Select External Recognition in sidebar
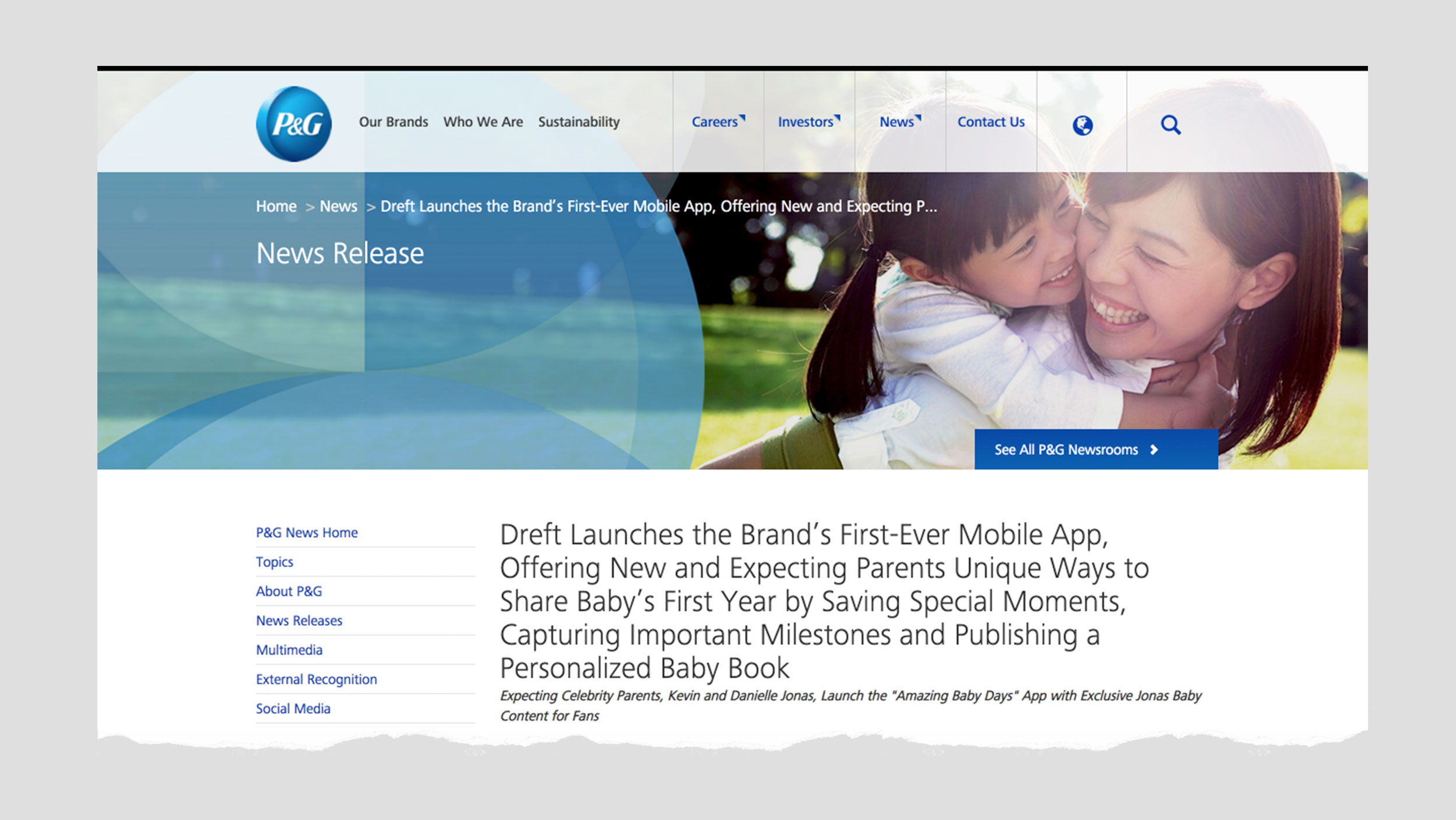Screen dimensions: 1456x820 point(316,679)
